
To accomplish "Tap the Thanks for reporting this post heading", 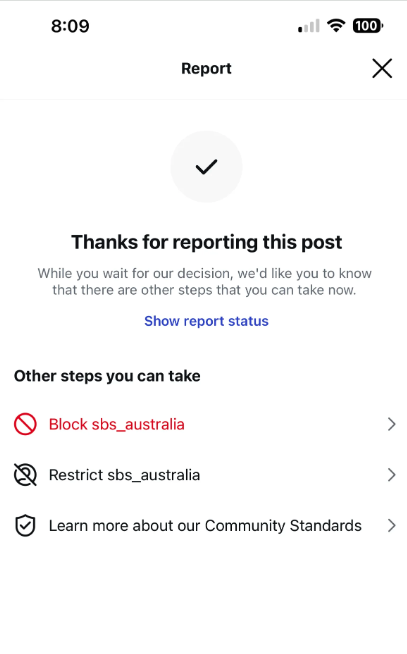I will pyautogui.click(x=206, y=242).
